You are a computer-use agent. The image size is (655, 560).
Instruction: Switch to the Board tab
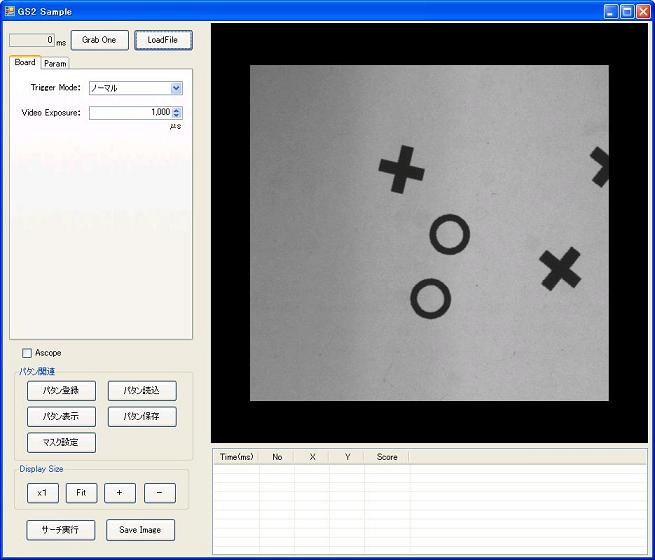point(25,62)
